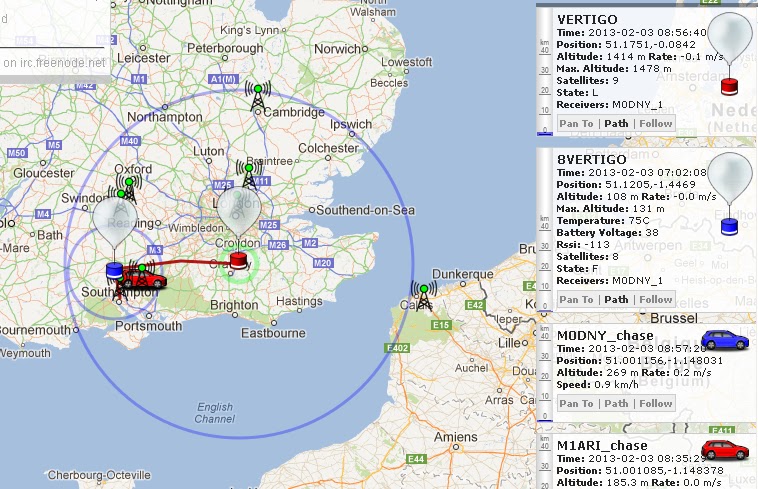Screen dimensions: 758x489
Task: Click the receiver tower icon near Braintree
Action: (x=248, y=175)
